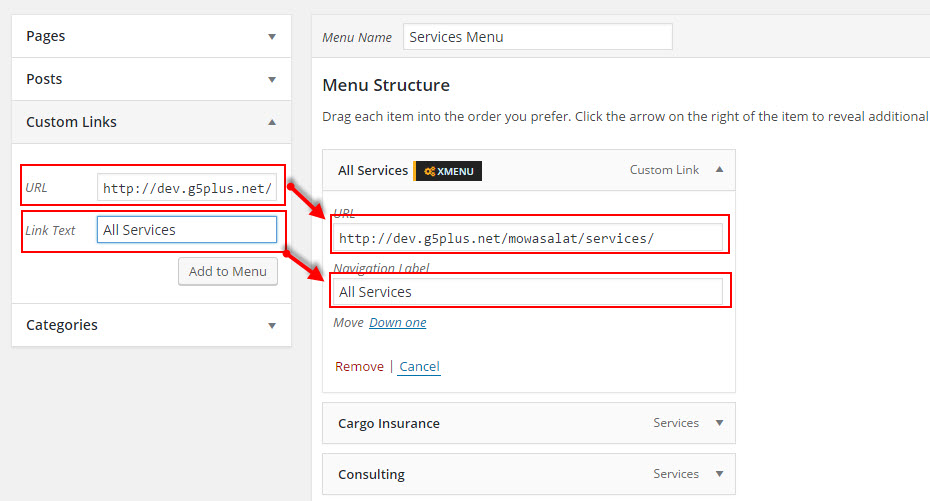Cancel editing the All Services item
Screen dimensions: 930x501
(x=419, y=366)
